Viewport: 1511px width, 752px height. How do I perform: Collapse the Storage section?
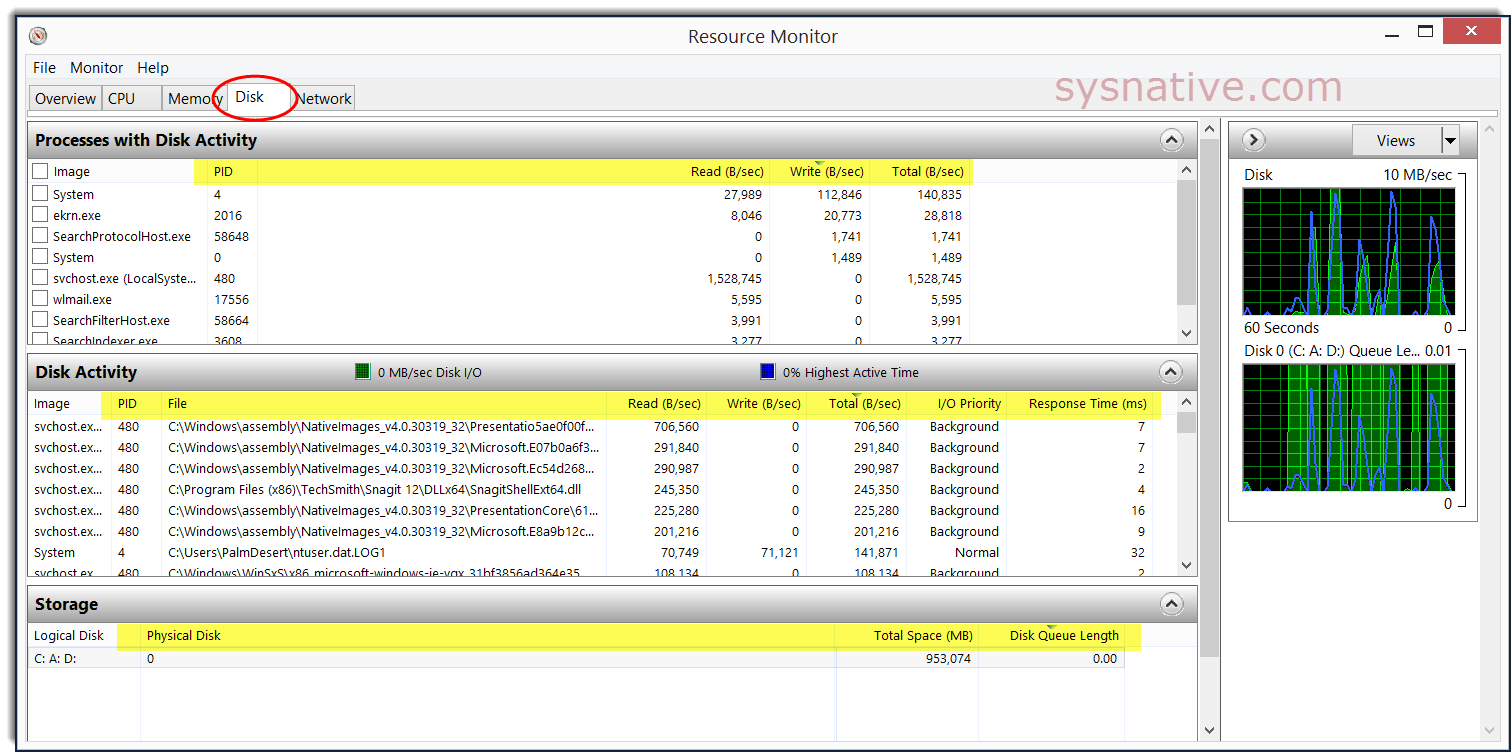pos(1172,604)
